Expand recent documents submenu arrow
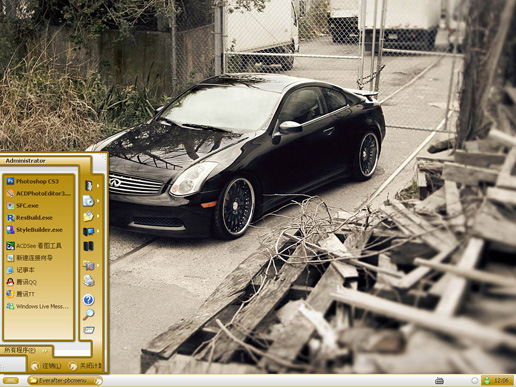The height and width of the screenshot is (387, 516). pyautogui.click(x=98, y=201)
